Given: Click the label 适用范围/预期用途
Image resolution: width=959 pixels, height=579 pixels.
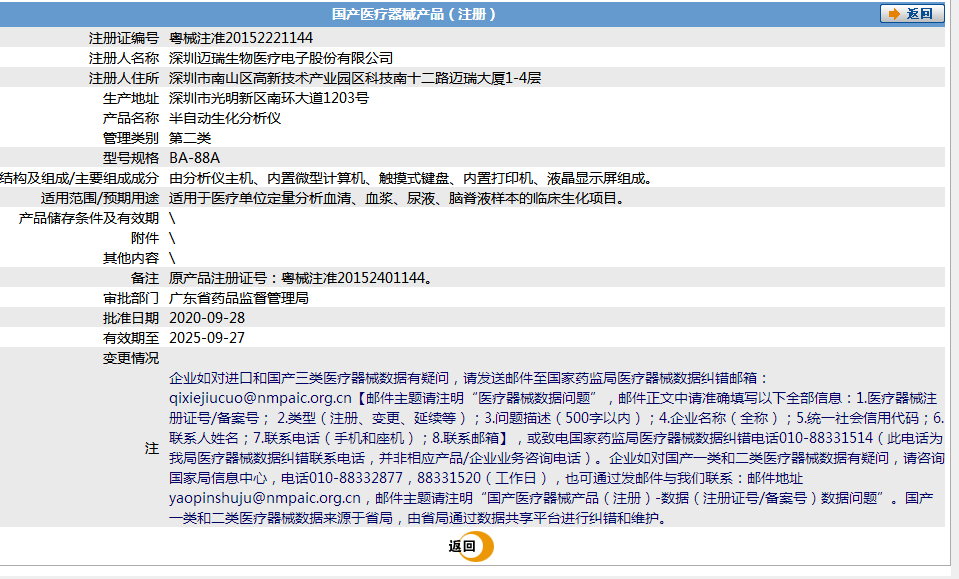Looking at the screenshot, I should (x=100, y=198).
